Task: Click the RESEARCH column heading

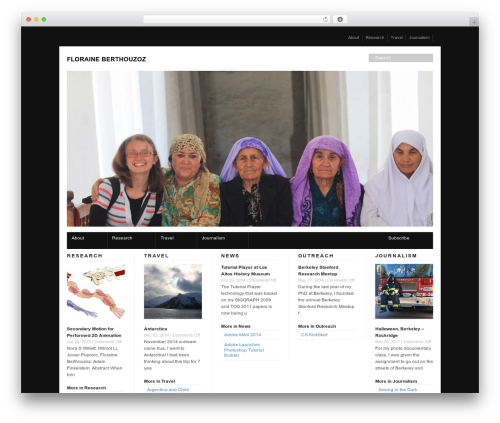Action: [85, 256]
